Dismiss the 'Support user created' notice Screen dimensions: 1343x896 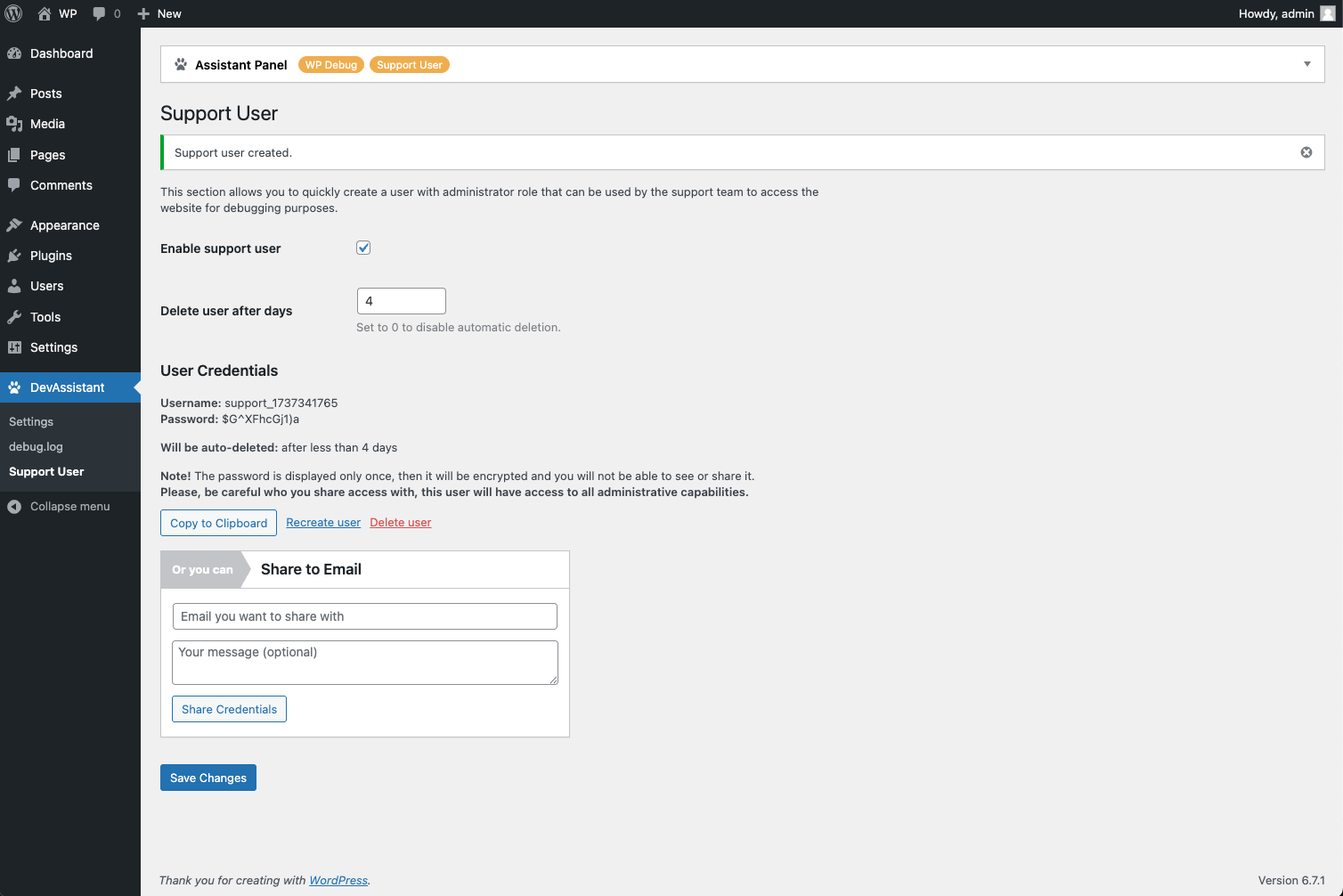click(1306, 152)
